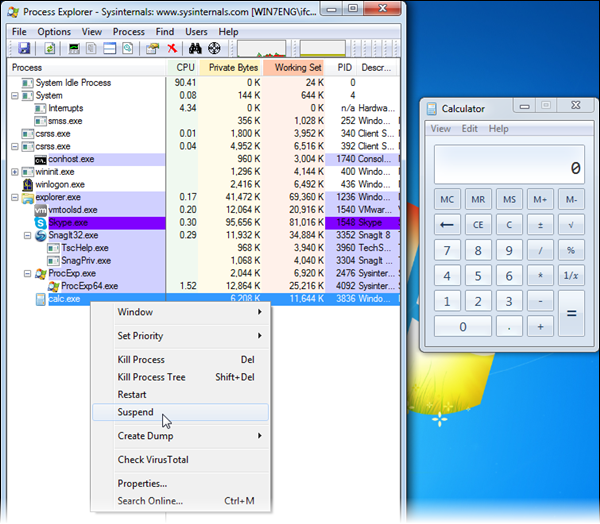
Task: Choose Kill Process Tree menu entry
Action: click(180, 377)
